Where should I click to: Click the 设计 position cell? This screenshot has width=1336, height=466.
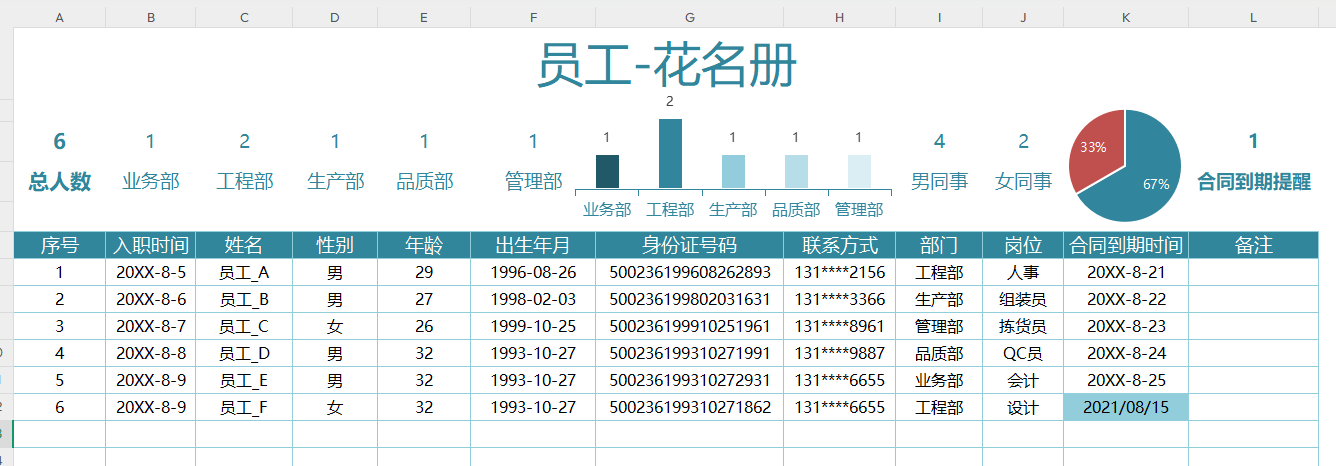[1023, 407]
